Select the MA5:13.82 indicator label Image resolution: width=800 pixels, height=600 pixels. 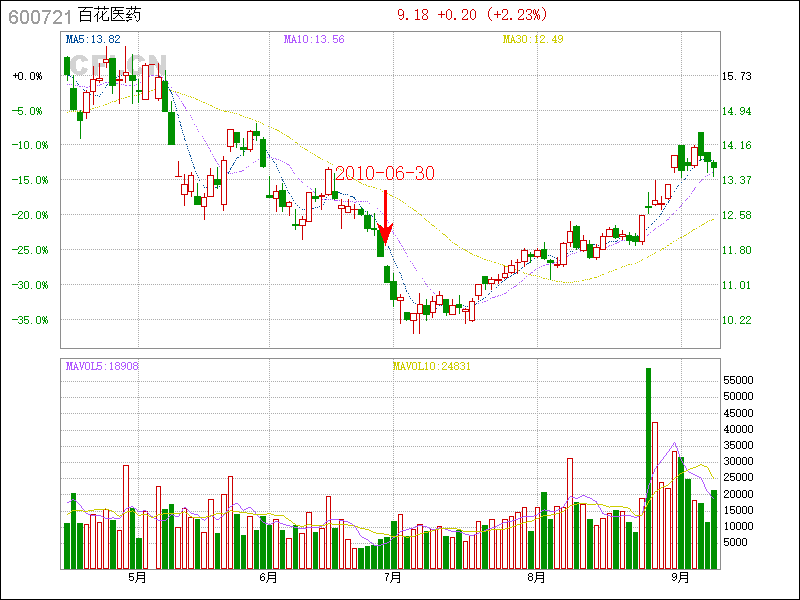(x=93, y=39)
